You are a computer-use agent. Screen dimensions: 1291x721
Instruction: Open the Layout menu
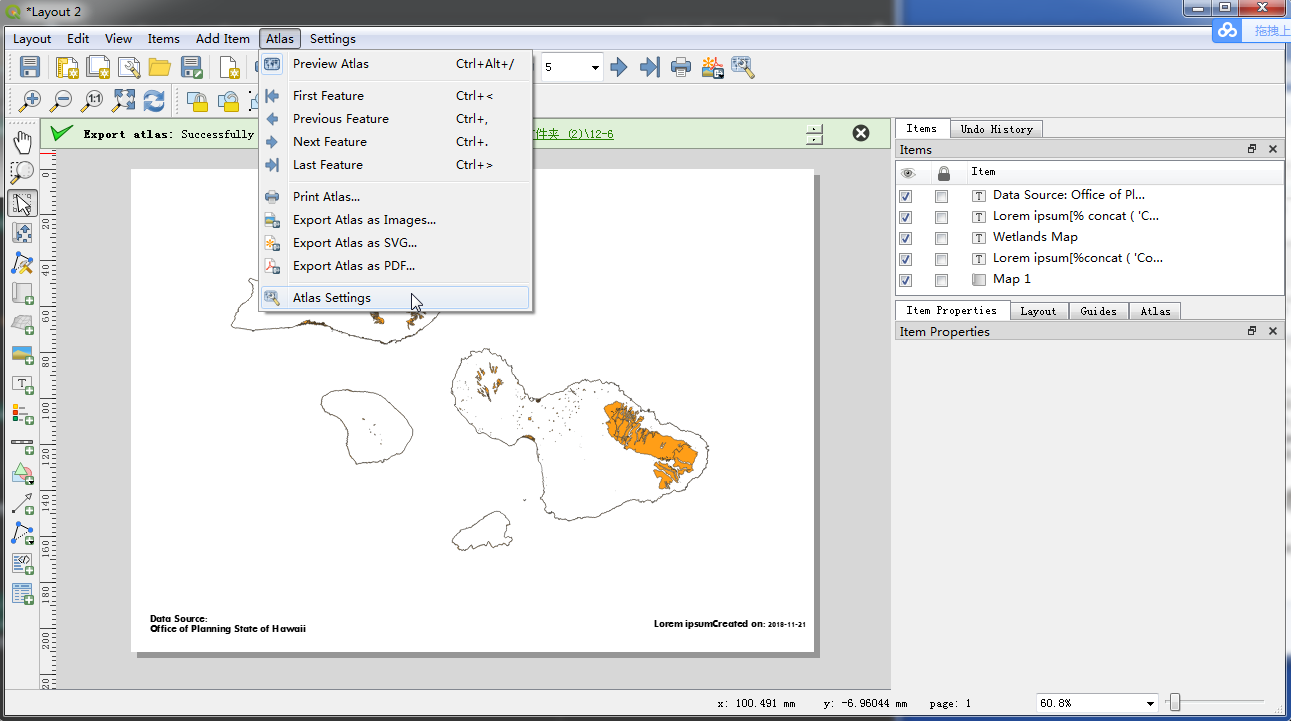tap(32, 39)
